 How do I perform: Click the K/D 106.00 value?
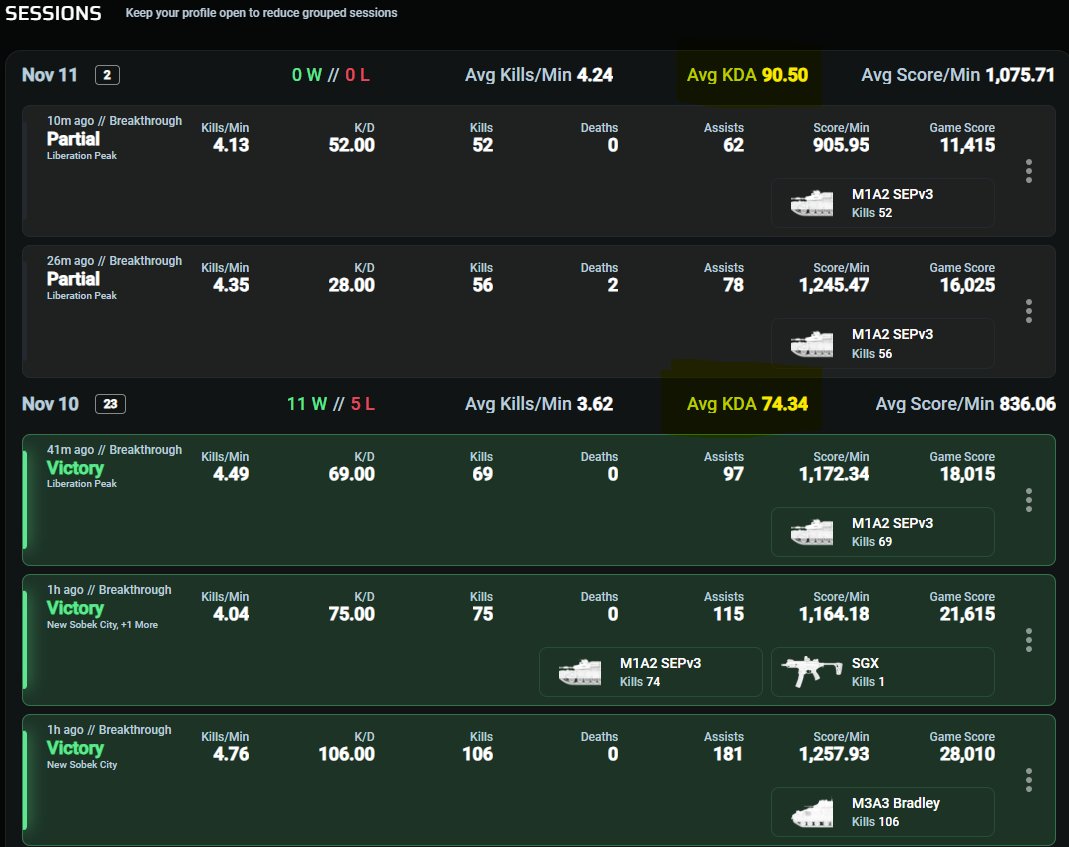click(346, 754)
